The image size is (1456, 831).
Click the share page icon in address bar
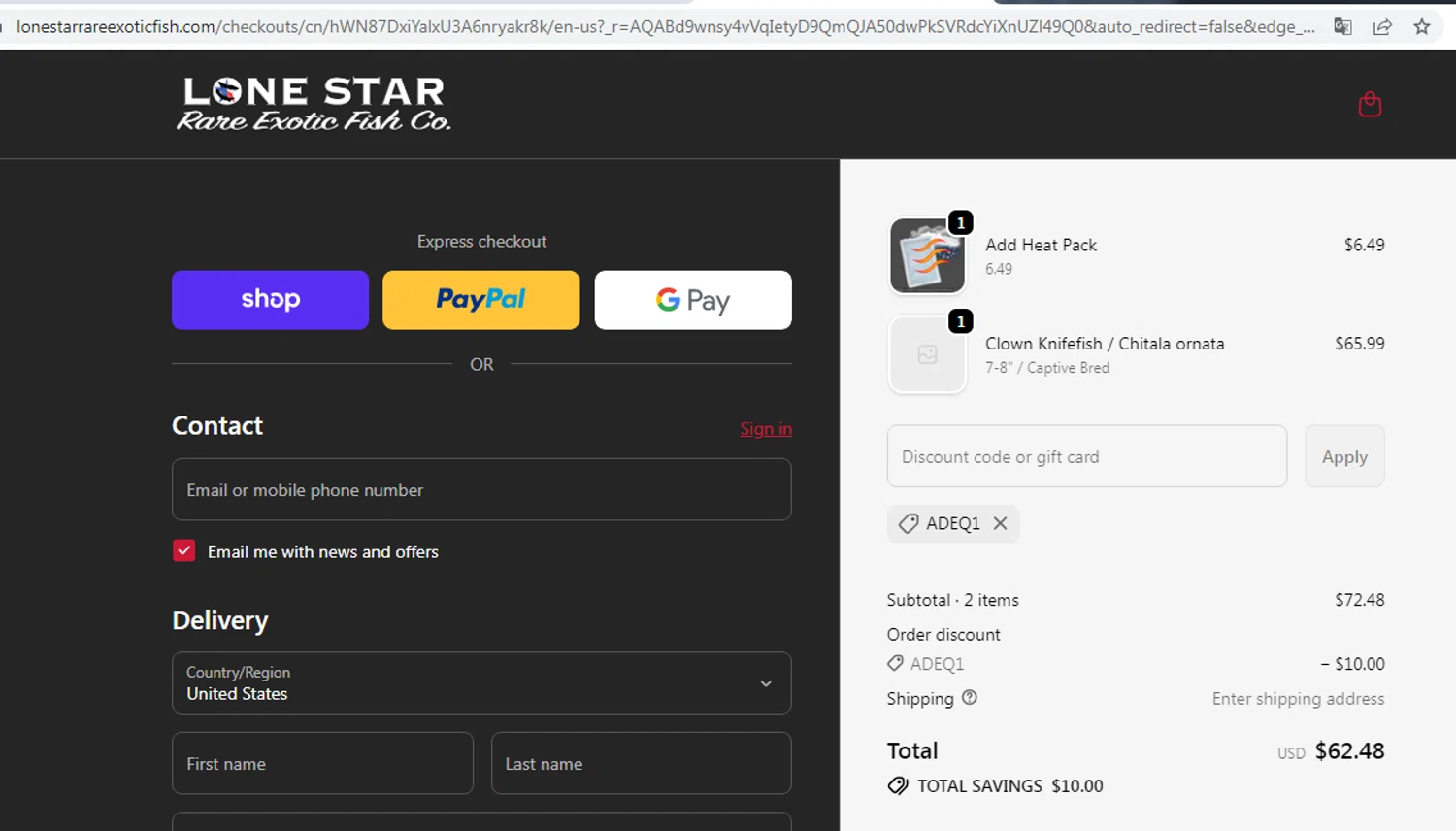tap(1382, 26)
